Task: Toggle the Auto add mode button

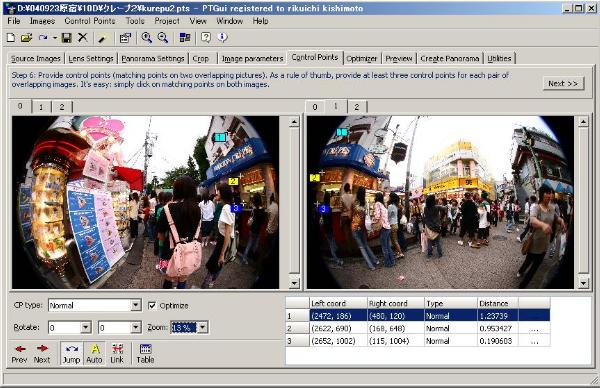Action: [95, 354]
